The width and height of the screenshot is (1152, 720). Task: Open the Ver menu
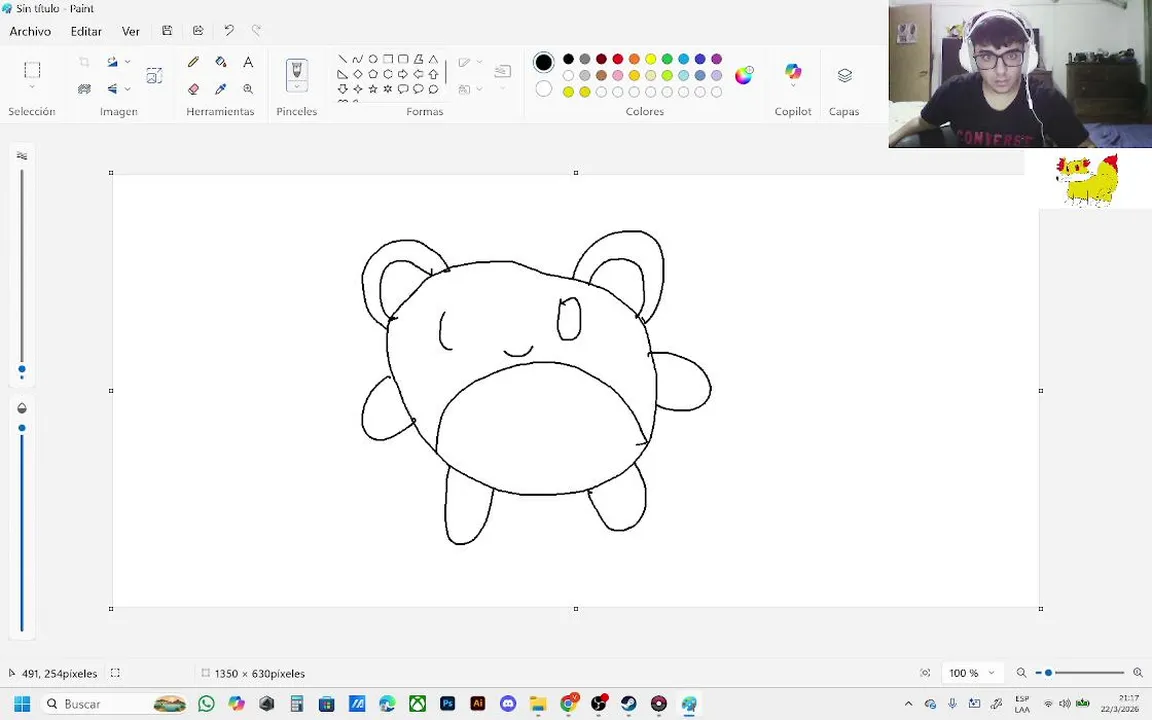(131, 32)
